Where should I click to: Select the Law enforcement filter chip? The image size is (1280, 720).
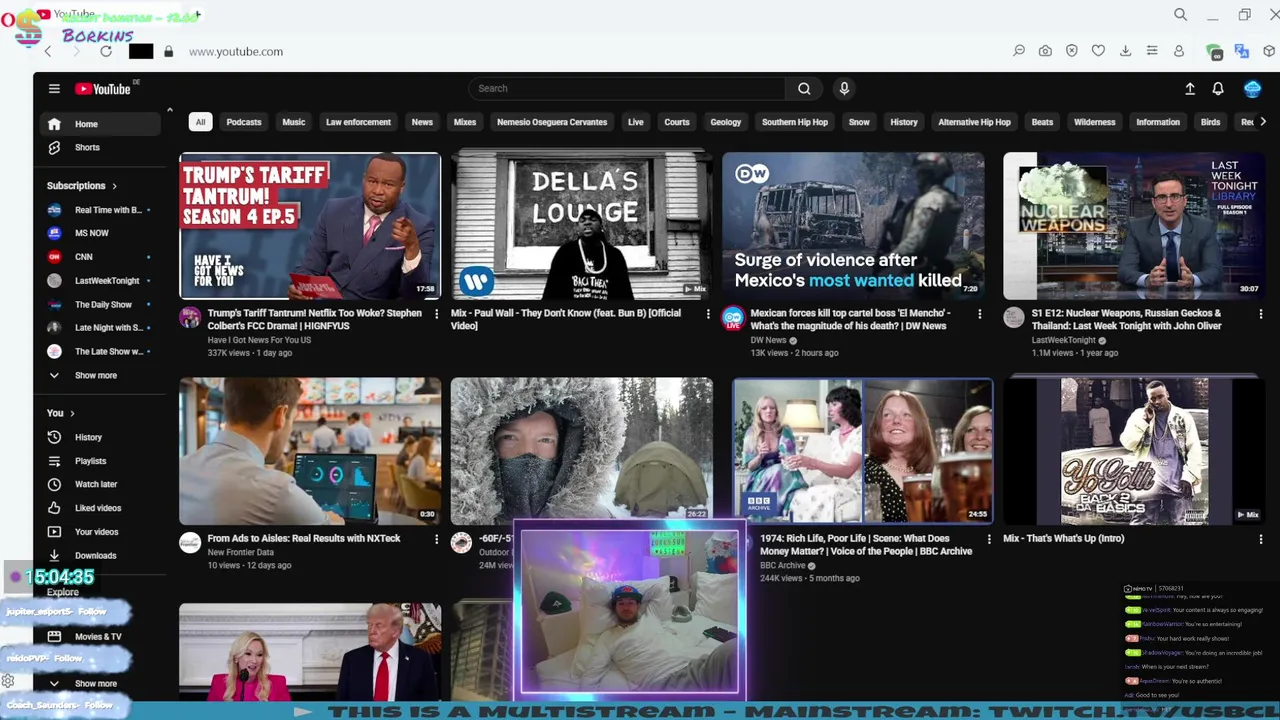[x=358, y=122]
